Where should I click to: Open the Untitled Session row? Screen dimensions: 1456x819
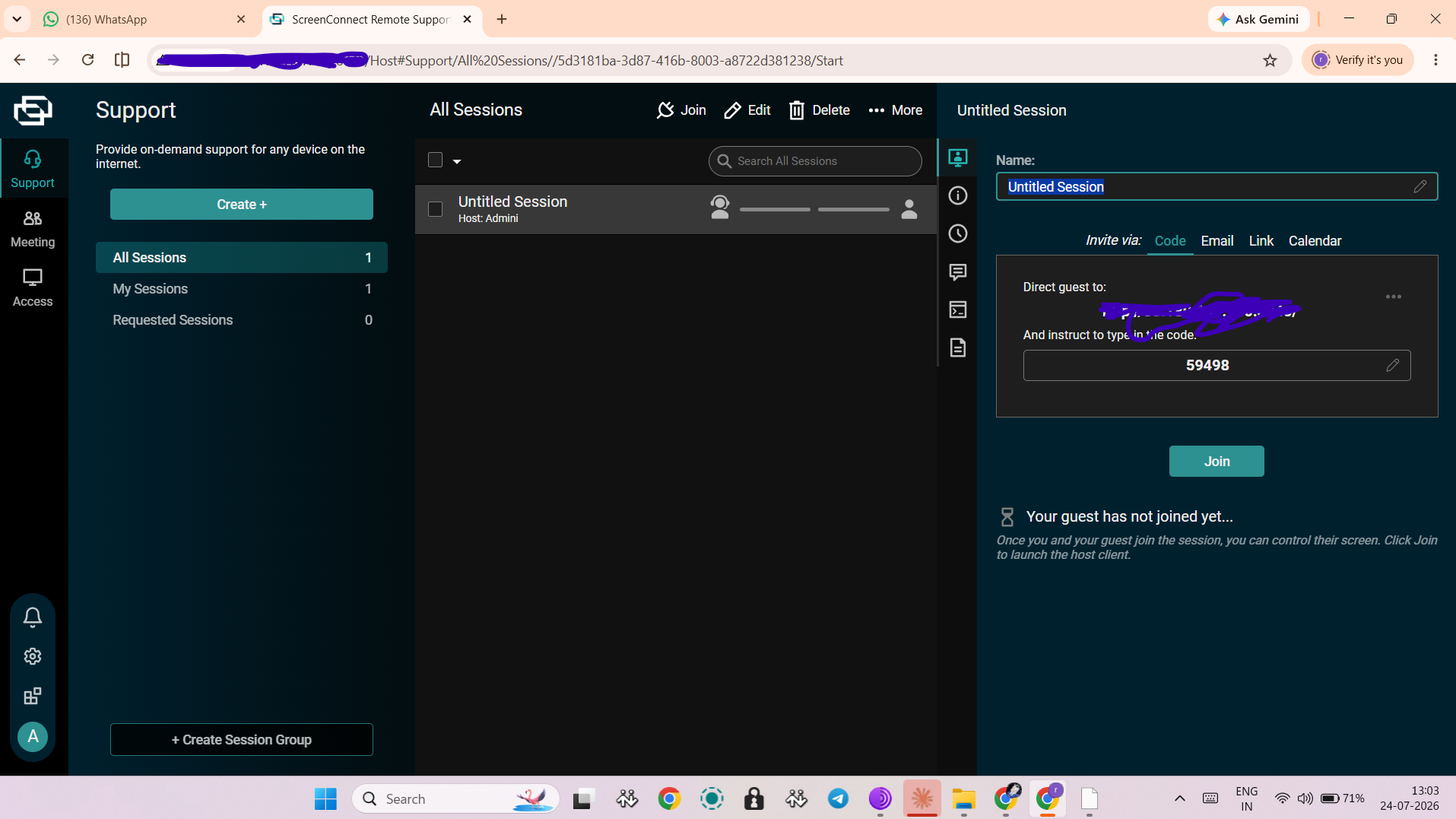(x=676, y=209)
